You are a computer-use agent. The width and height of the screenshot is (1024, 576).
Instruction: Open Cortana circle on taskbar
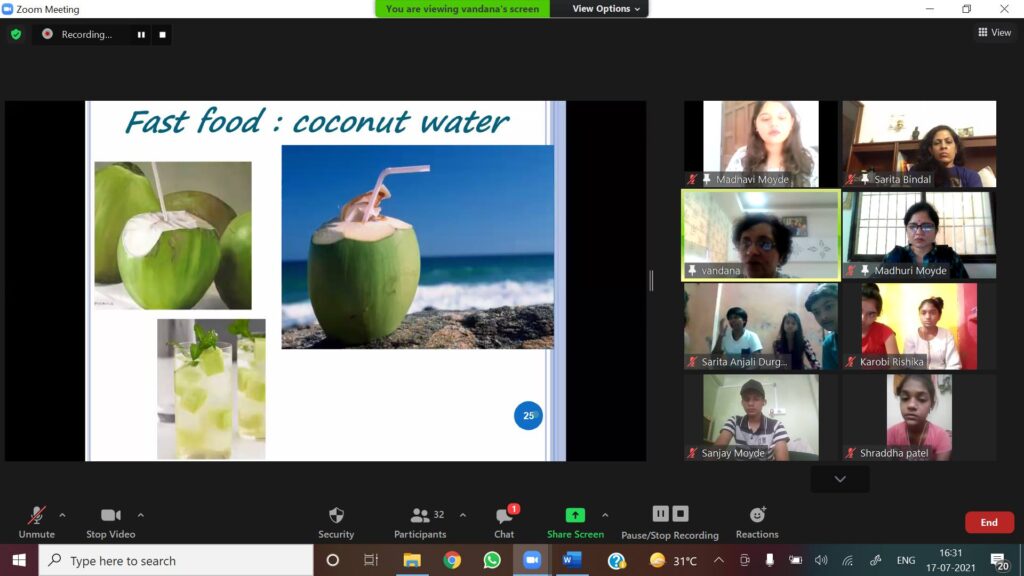pyautogui.click(x=332, y=560)
